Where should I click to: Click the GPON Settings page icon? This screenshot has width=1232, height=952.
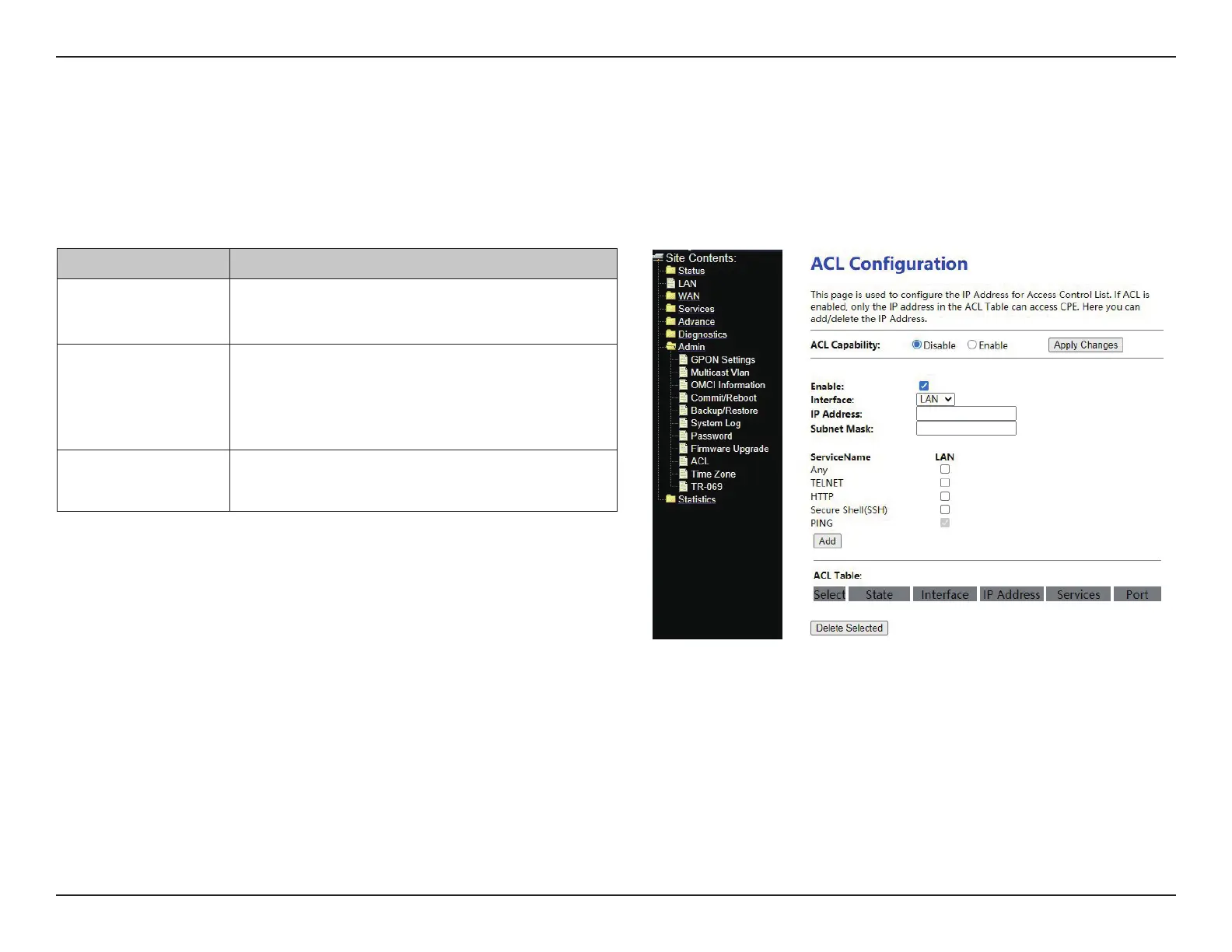tap(683, 359)
